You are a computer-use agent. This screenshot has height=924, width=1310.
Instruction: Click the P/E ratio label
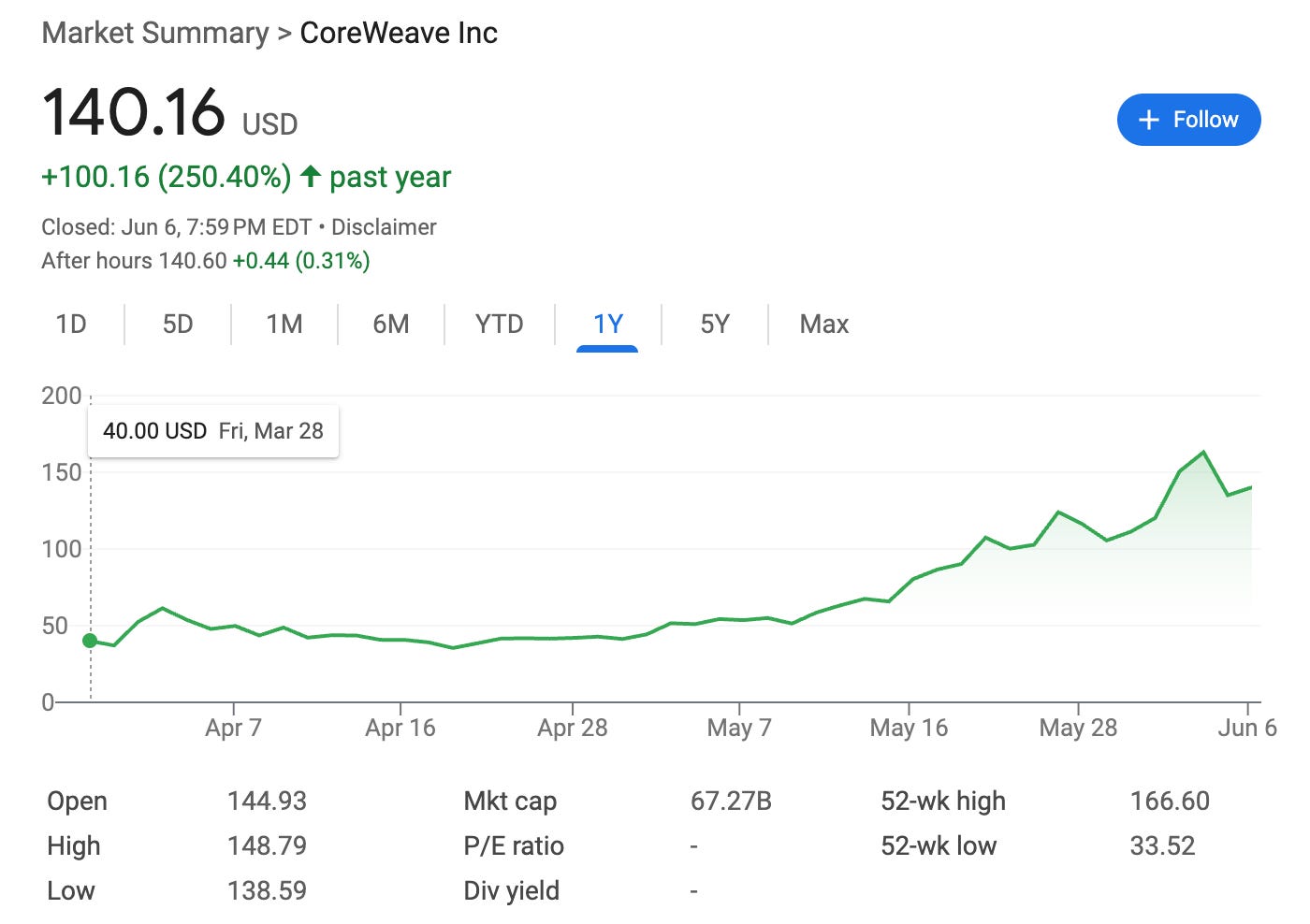coord(514,846)
